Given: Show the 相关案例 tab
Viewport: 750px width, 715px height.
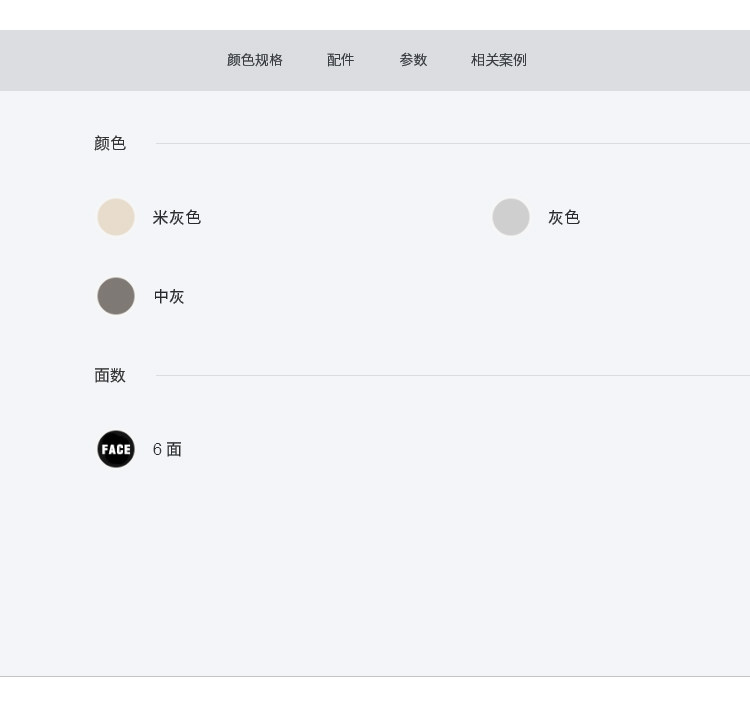Looking at the screenshot, I should [x=499, y=60].
